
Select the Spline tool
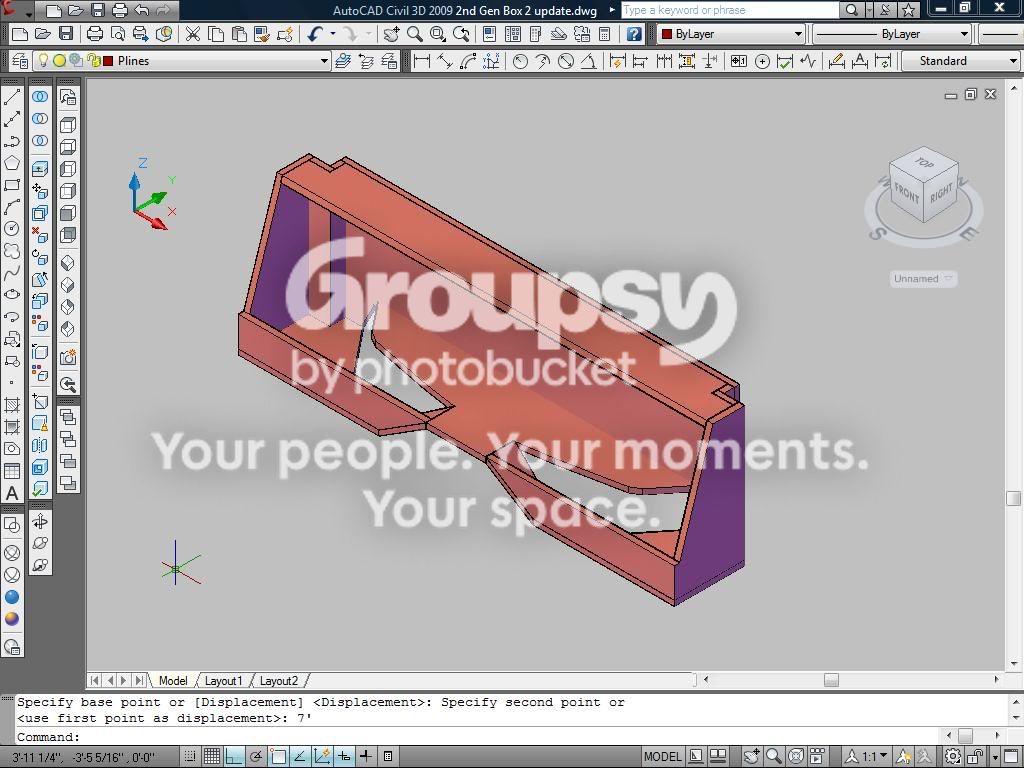point(12,274)
